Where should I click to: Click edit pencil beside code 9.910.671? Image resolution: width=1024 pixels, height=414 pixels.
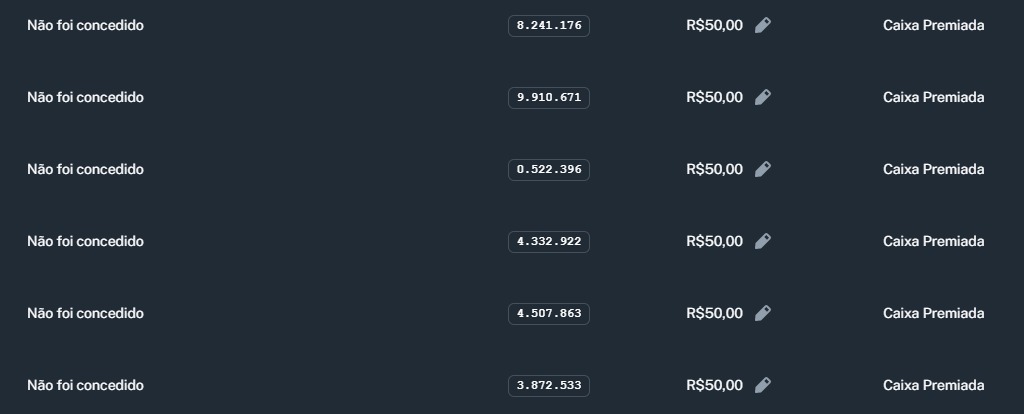point(763,98)
